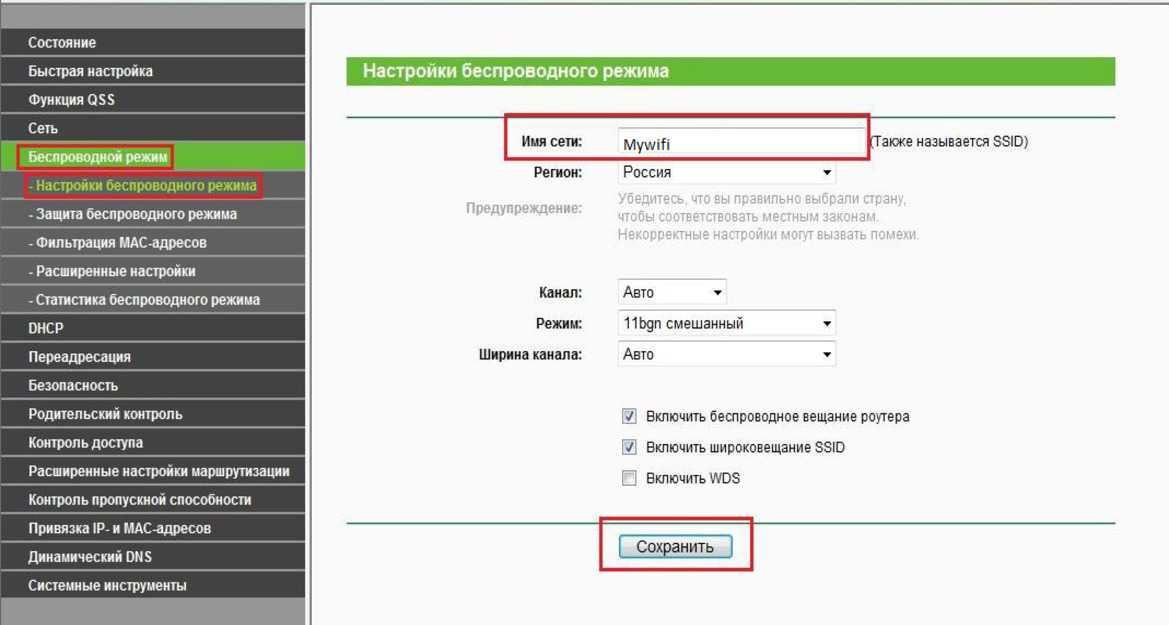Click the Сохранить button

(675, 547)
